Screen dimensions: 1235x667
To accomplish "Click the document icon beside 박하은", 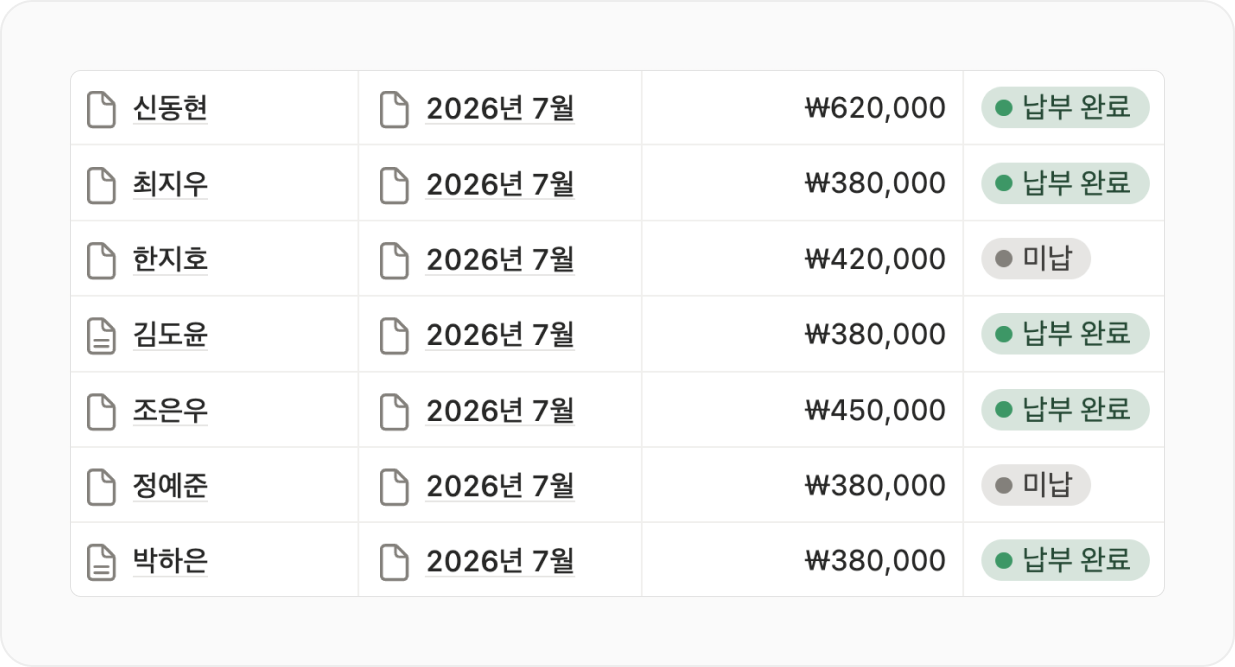I will click(101, 562).
